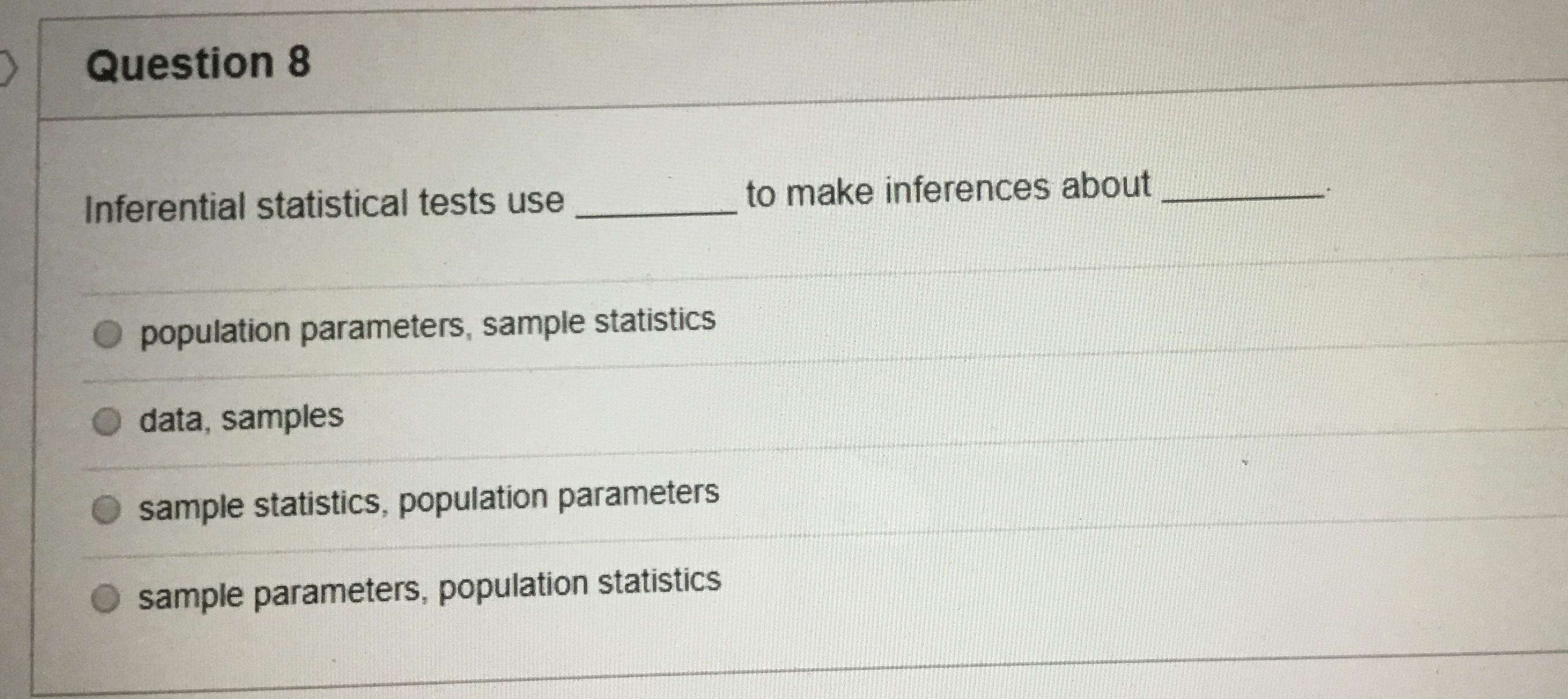
Task: Click the number 8 in the question heading
Action: coord(298,61)
